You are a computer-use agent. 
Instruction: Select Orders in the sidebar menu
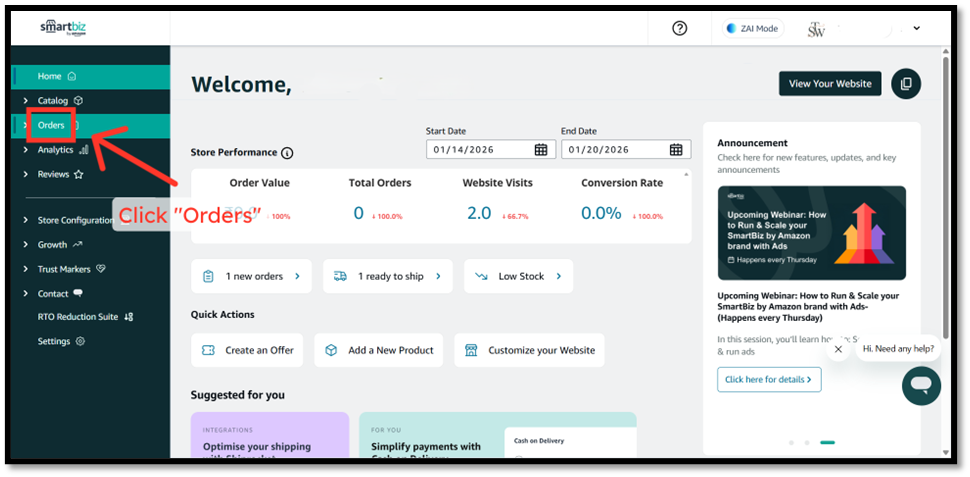51,125
